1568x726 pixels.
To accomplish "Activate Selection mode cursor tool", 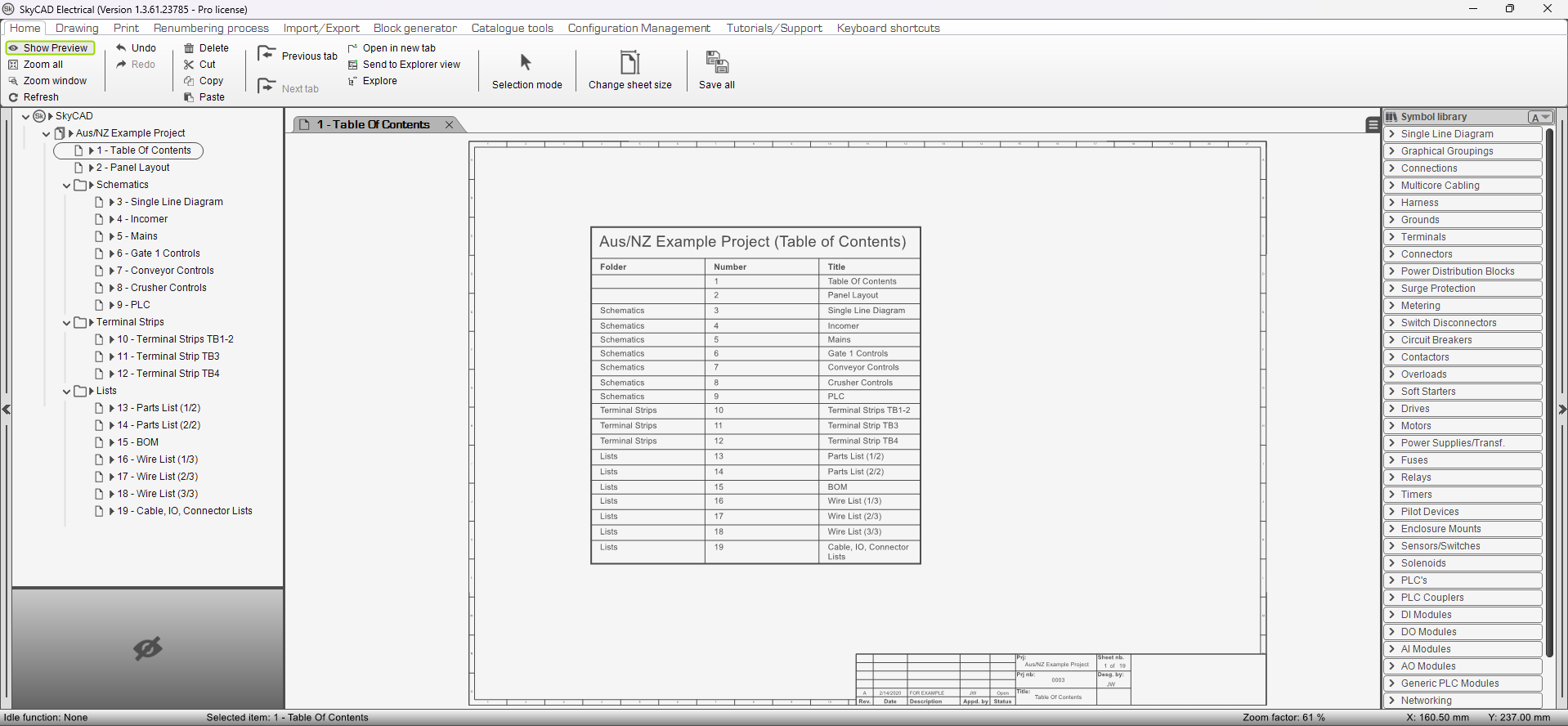I will point(526,63).
